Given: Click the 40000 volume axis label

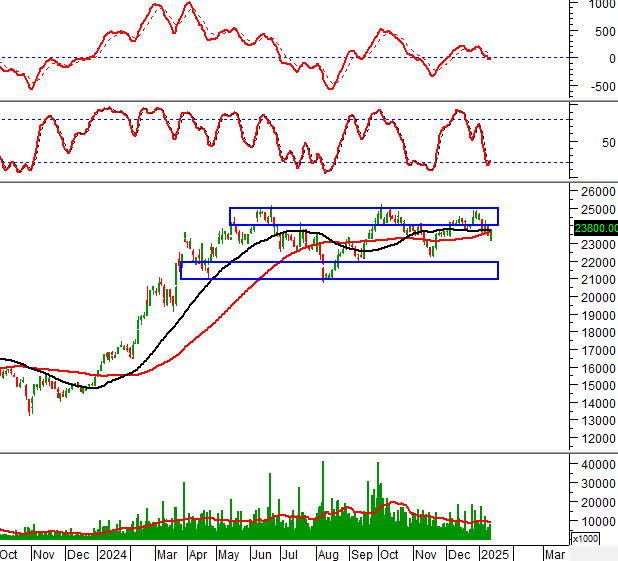Looking at the screenshot, I should pyautogui.click(x=596, y=464).
